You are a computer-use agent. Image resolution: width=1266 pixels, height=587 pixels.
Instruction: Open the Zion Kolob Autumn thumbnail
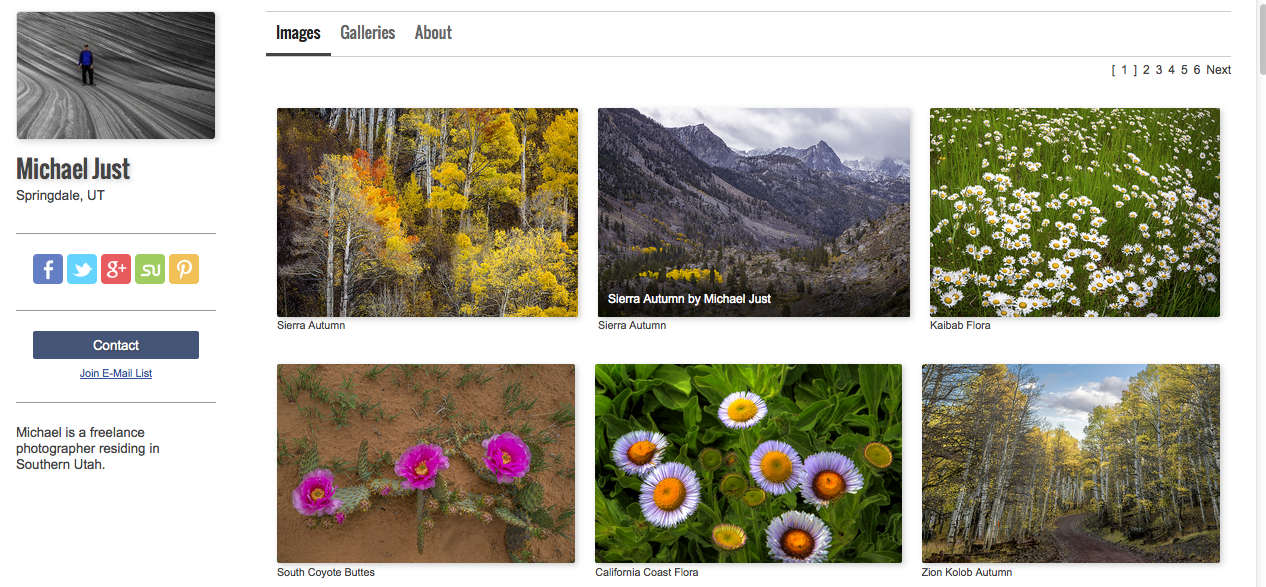[x=1070, y=463]
